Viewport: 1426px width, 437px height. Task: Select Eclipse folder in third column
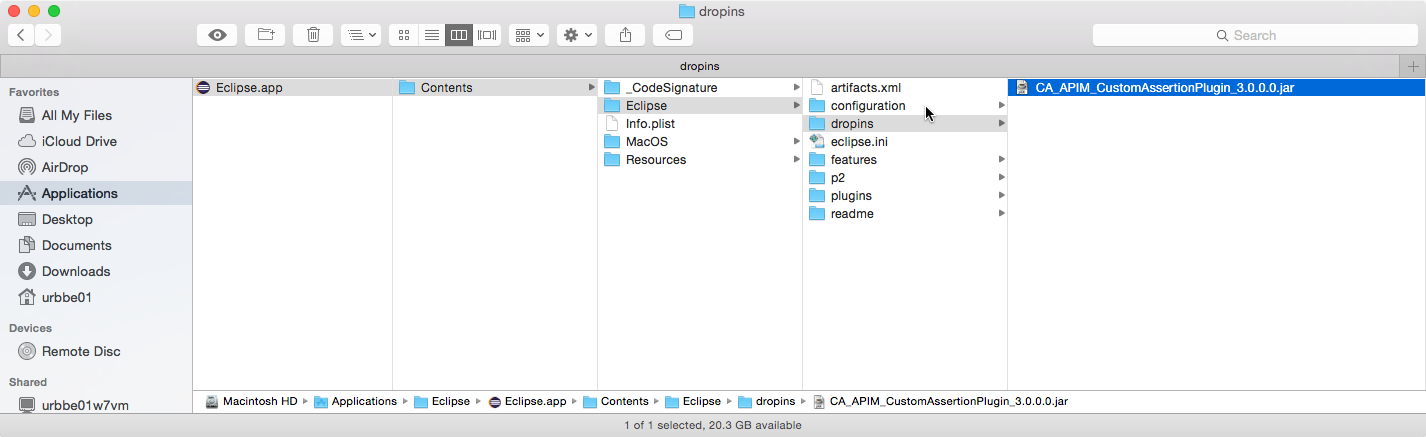point(700,105)
